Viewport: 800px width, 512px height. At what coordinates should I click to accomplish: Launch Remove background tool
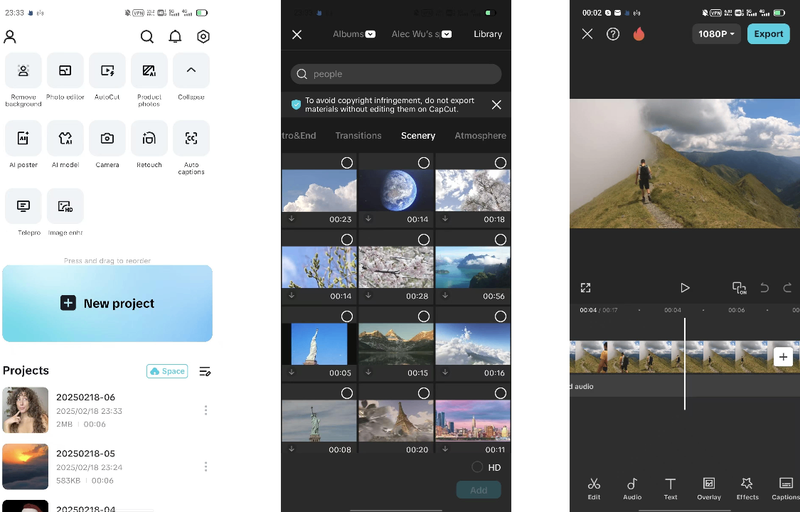(23, 70)
